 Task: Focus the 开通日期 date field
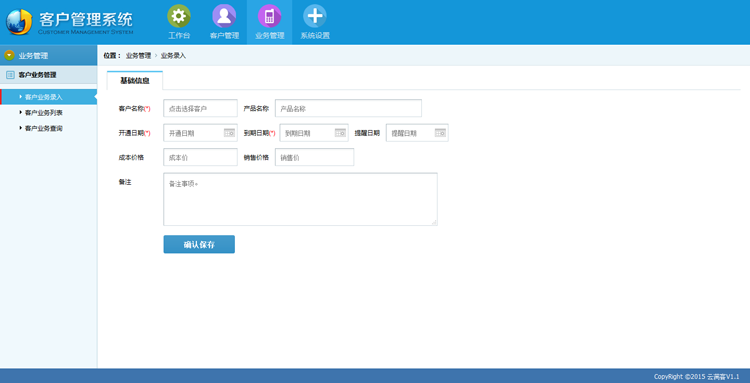(x=200, y=133)
